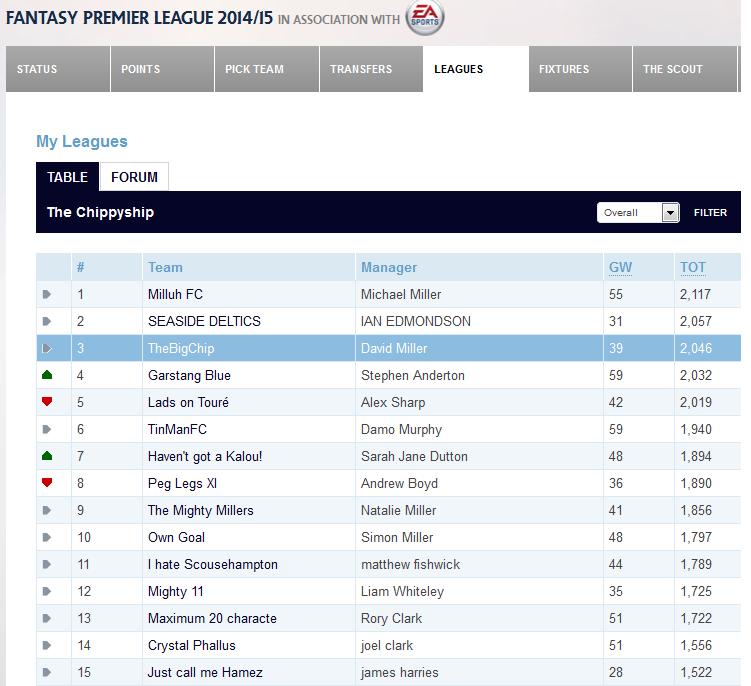Click grey movement icon beside TinManFC
The image size is (751, 686).
[x=47, y=429]
